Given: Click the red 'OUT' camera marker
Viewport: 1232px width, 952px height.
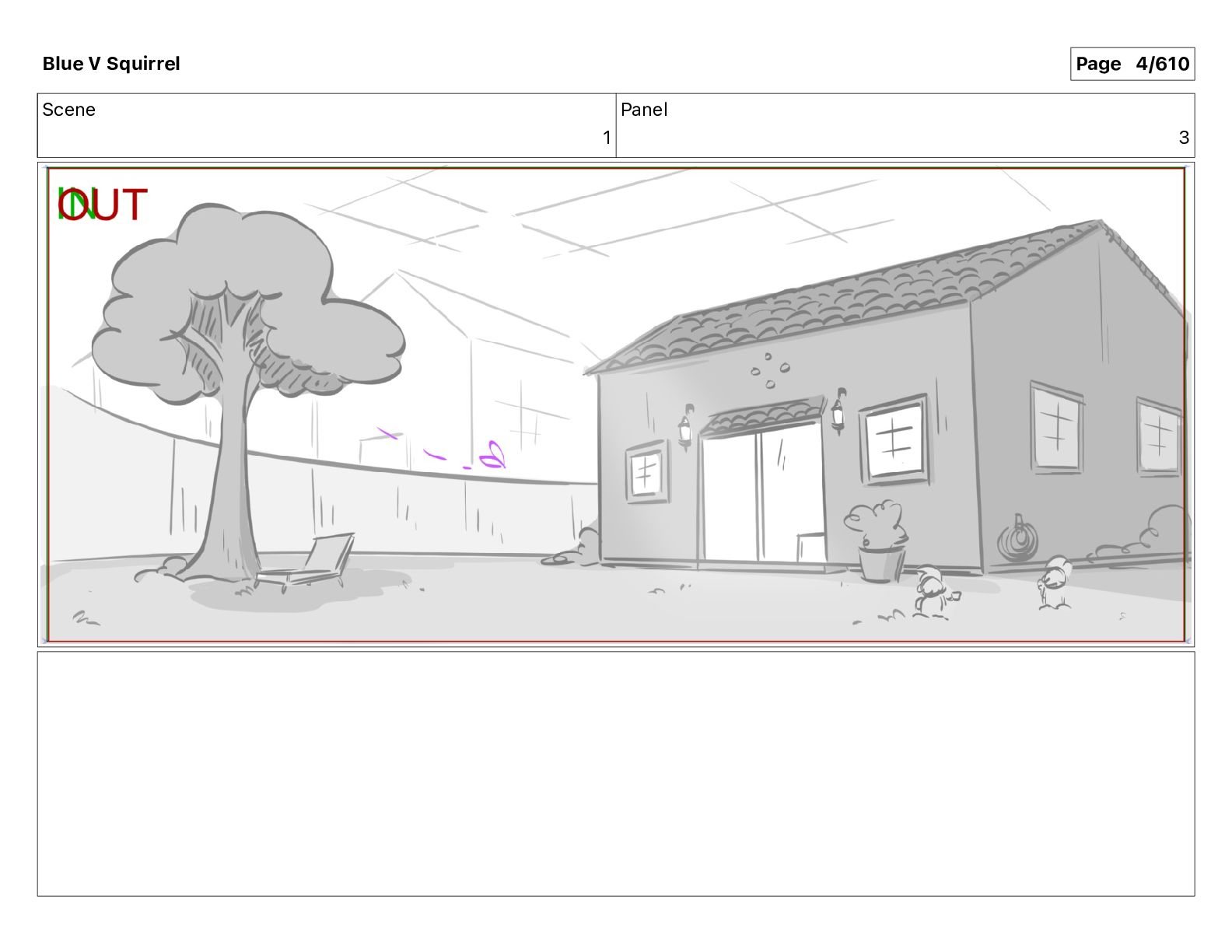Looking at the screenshot, I should click(x=103, y=205).
